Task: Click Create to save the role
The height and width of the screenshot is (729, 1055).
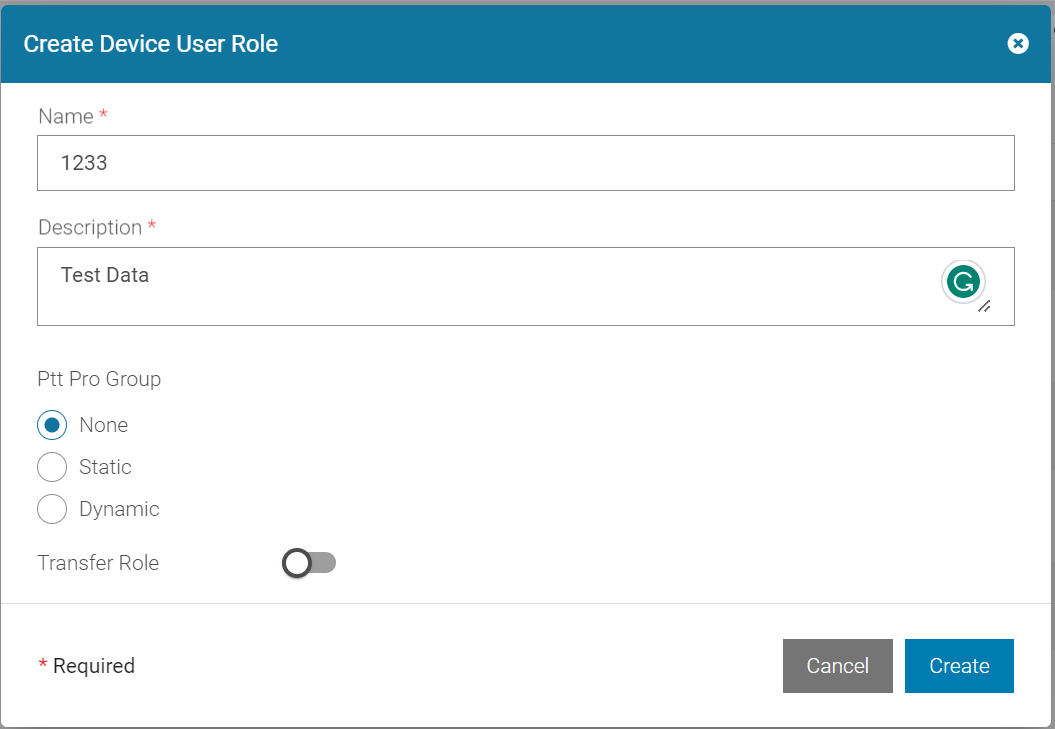Action: pyautogui.click(x=959, y=665)
